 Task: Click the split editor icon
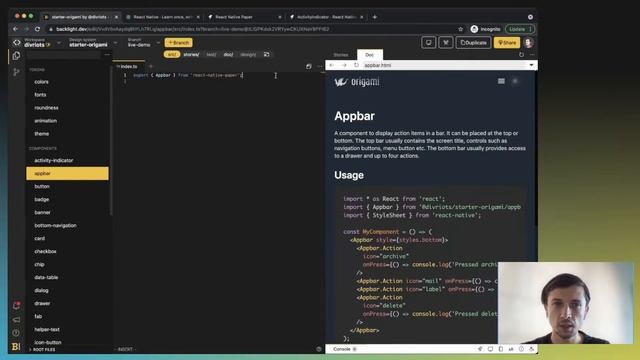[x=309, y=66]
